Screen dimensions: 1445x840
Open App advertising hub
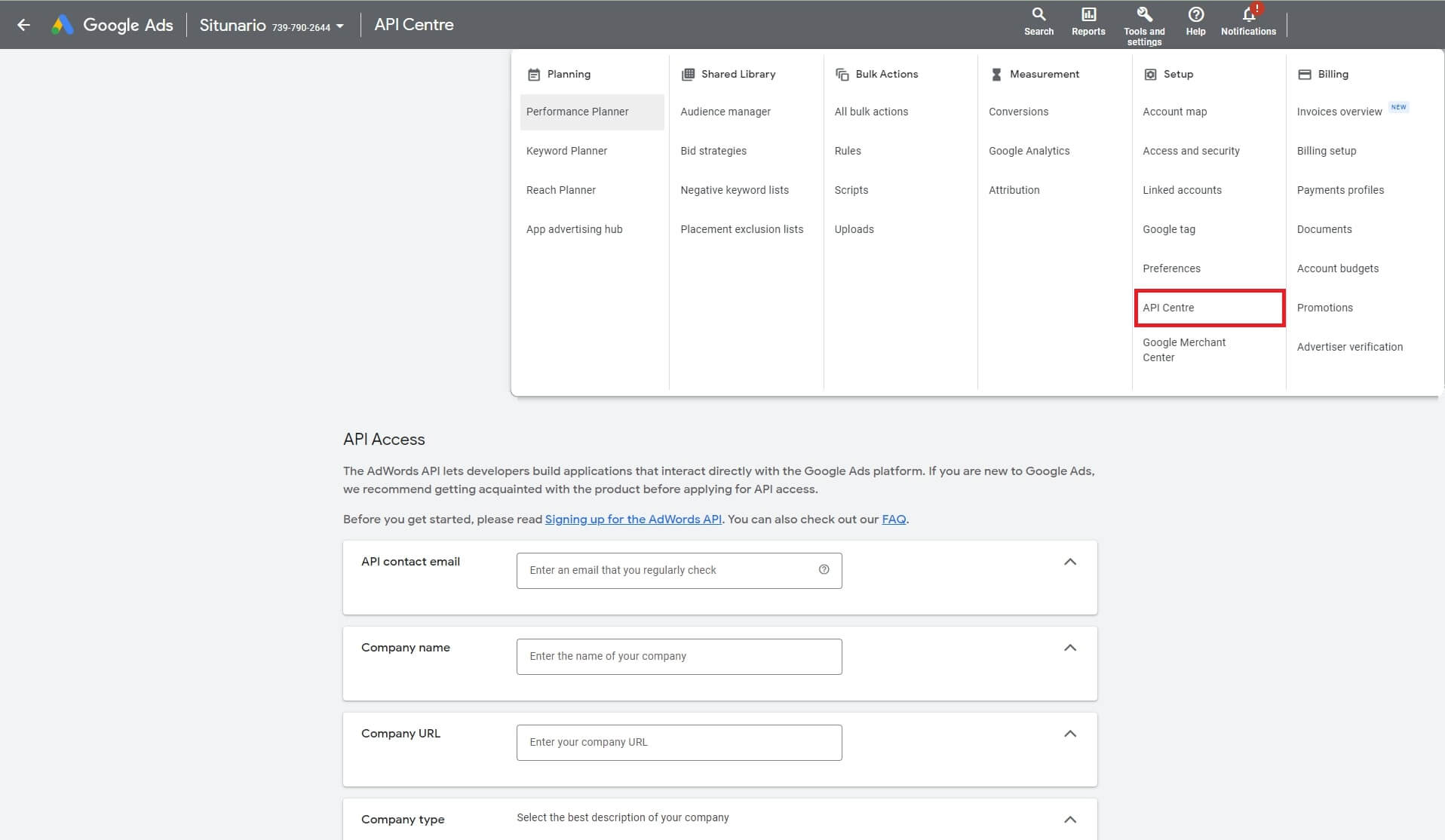(574, 229)
